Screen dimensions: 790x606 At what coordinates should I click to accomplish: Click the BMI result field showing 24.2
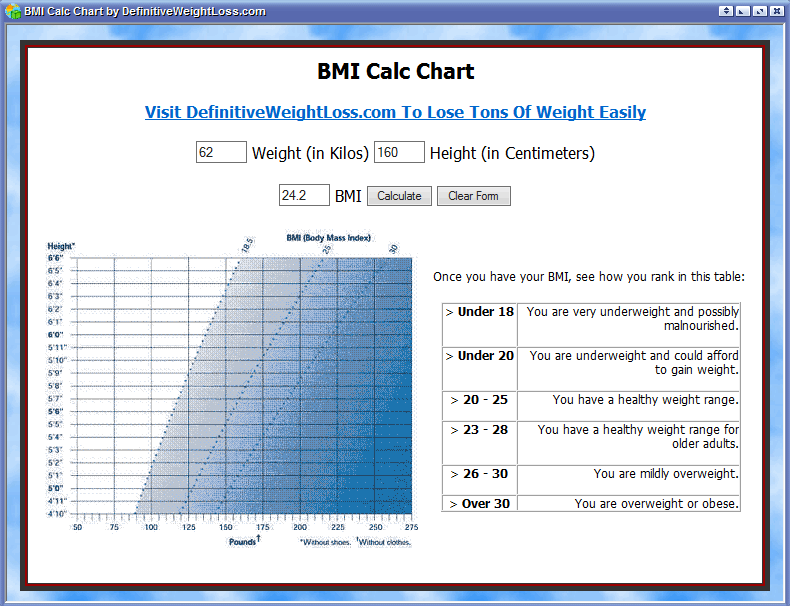click(304, 195)
